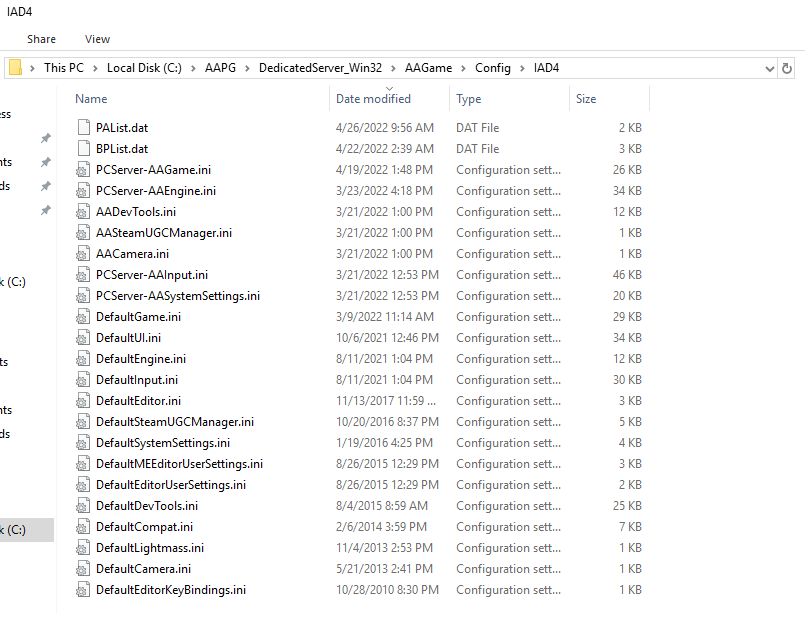Image resolution: width=805 pixels, height=617 pixels.
Task: Sort files by Date modified column
Action: click(x=373, y=99)
